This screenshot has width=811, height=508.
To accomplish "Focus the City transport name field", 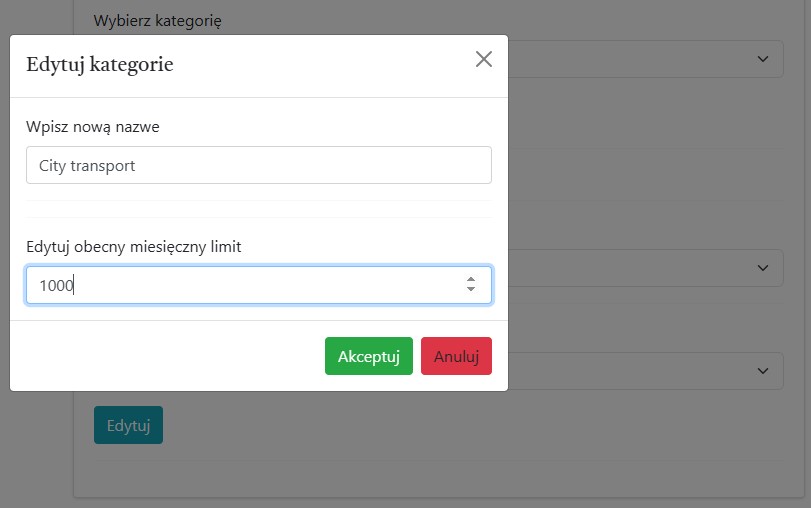I will point(259,166).
